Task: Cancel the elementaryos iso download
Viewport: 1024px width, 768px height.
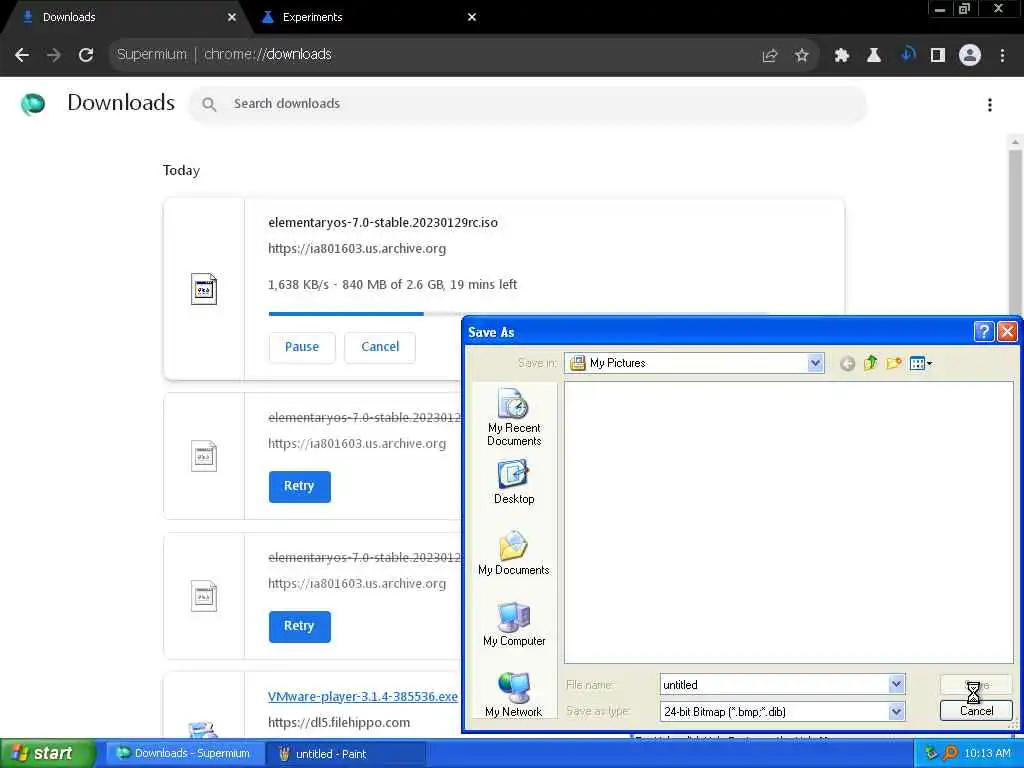Action: [380, 347]
